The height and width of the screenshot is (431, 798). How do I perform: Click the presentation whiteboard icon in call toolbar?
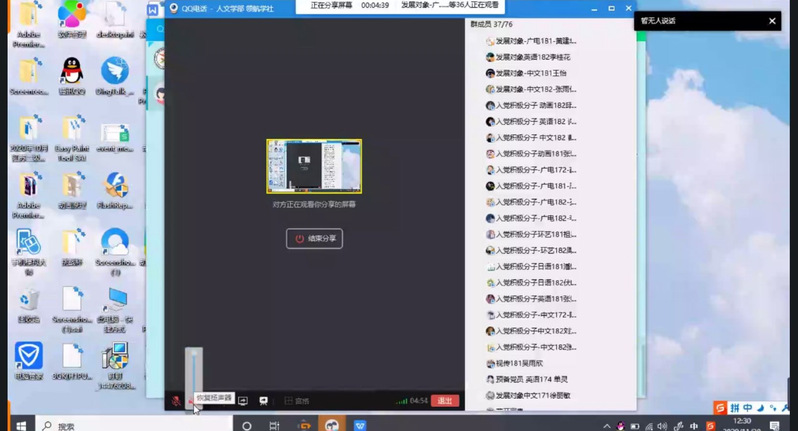pyautogui.click(x=264, y=400)
